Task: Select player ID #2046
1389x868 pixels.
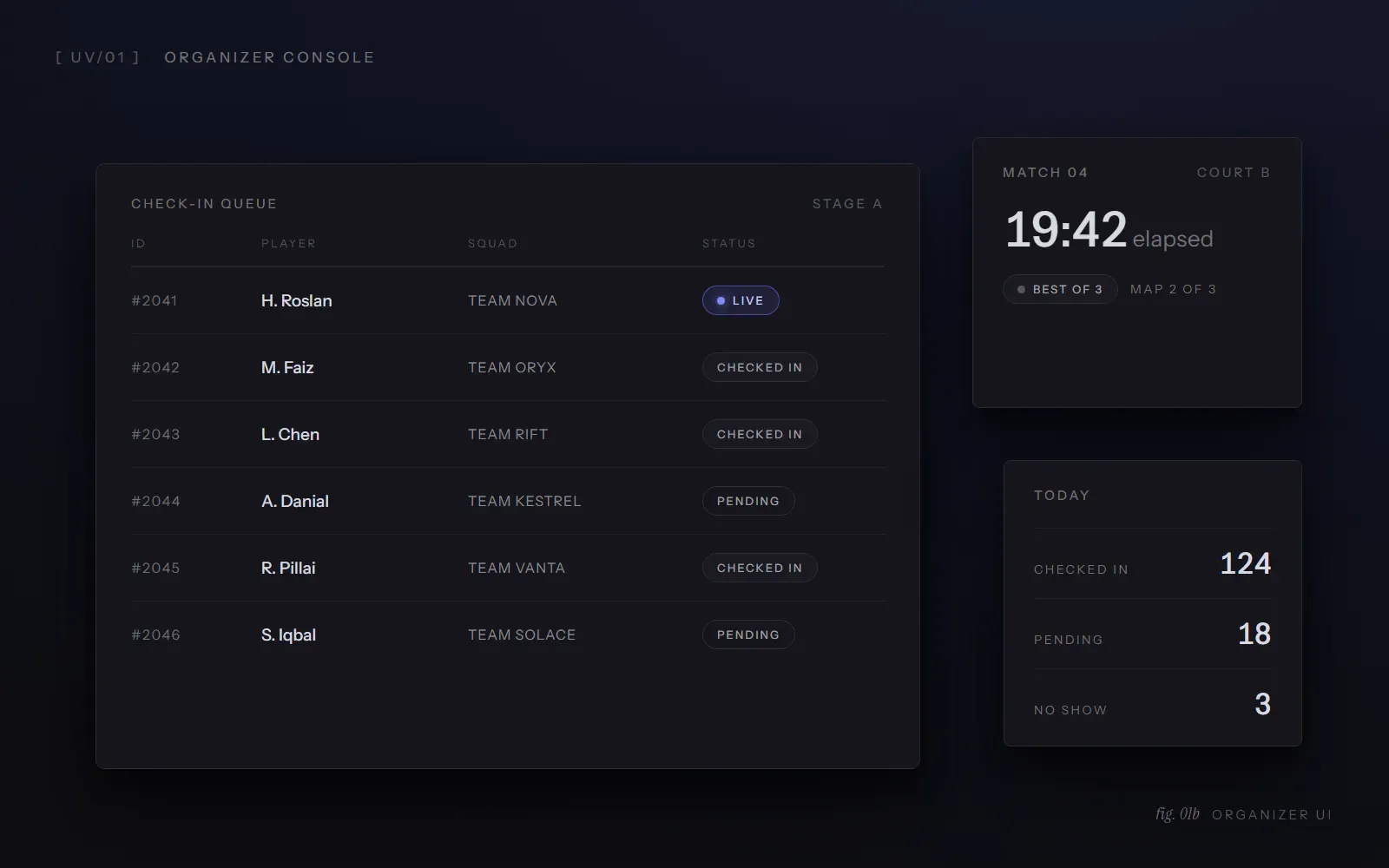Action: (x=155, y=635)
